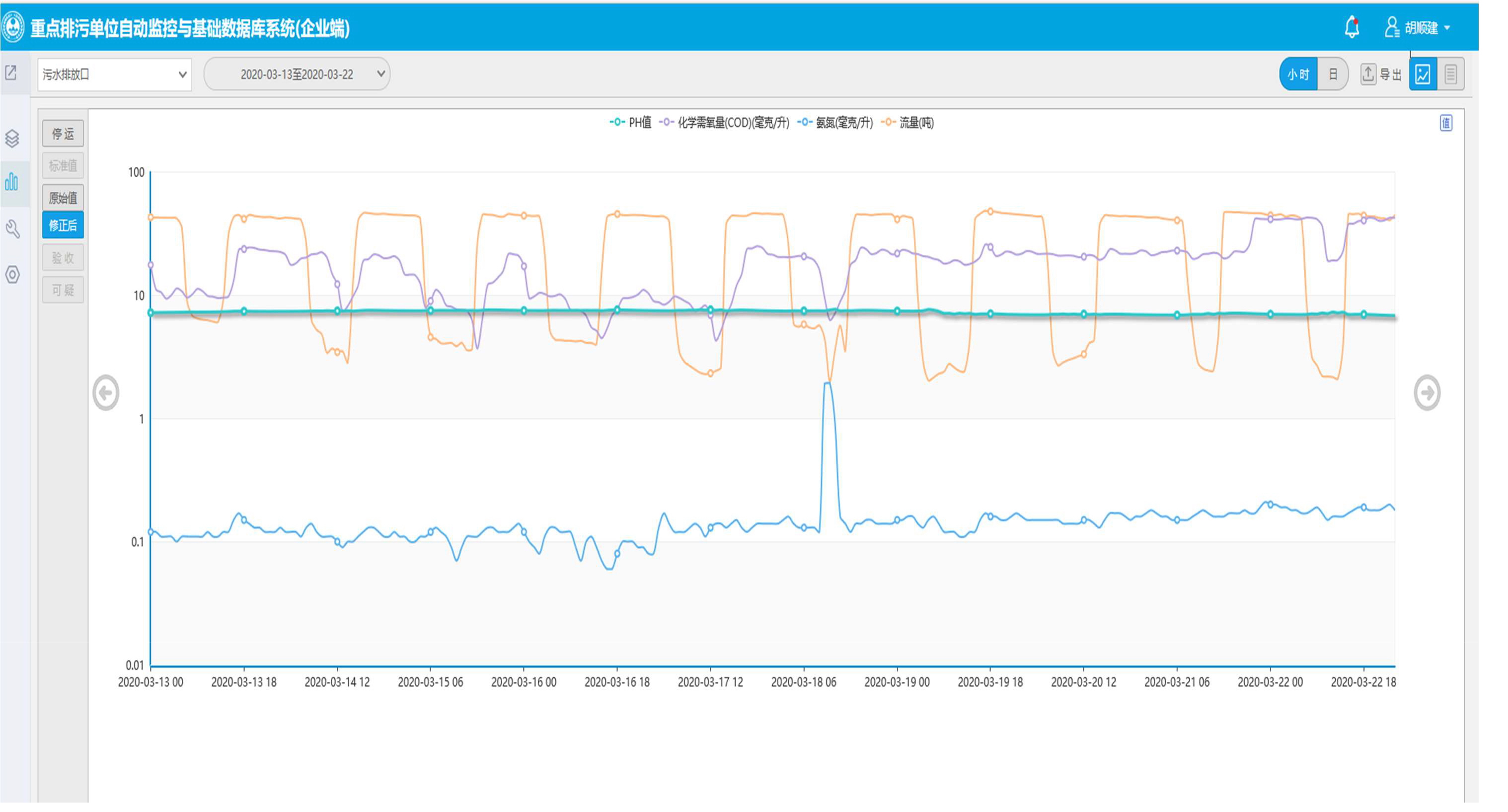Image resolution: width=1508 pixels, height=812 pixels.
Task: Toggle 氨氮 series in chart legend
Action: (x=836, y=122)
